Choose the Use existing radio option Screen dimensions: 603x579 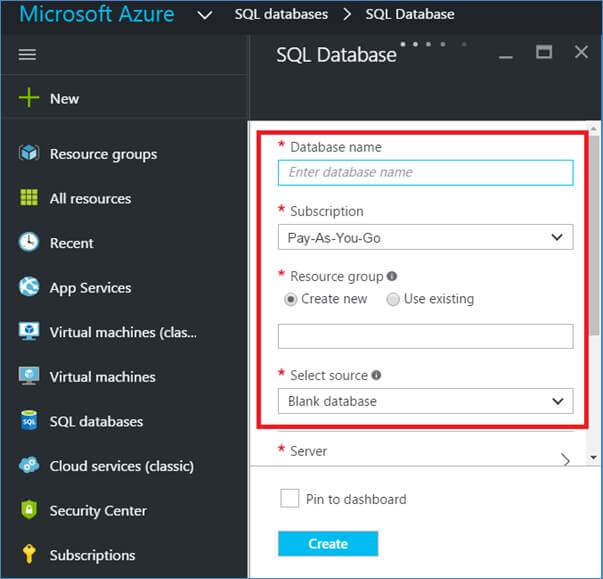(x=393, y=299)
